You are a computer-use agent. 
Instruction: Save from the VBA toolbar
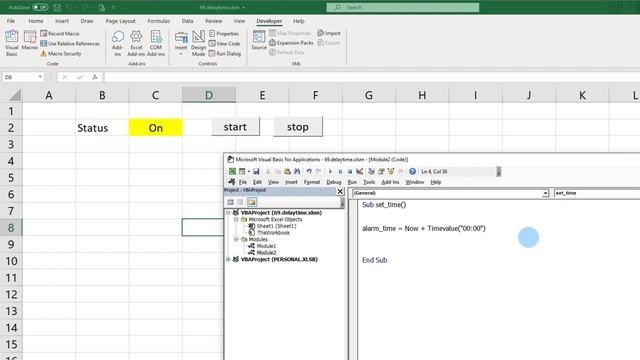pos(256,171)
